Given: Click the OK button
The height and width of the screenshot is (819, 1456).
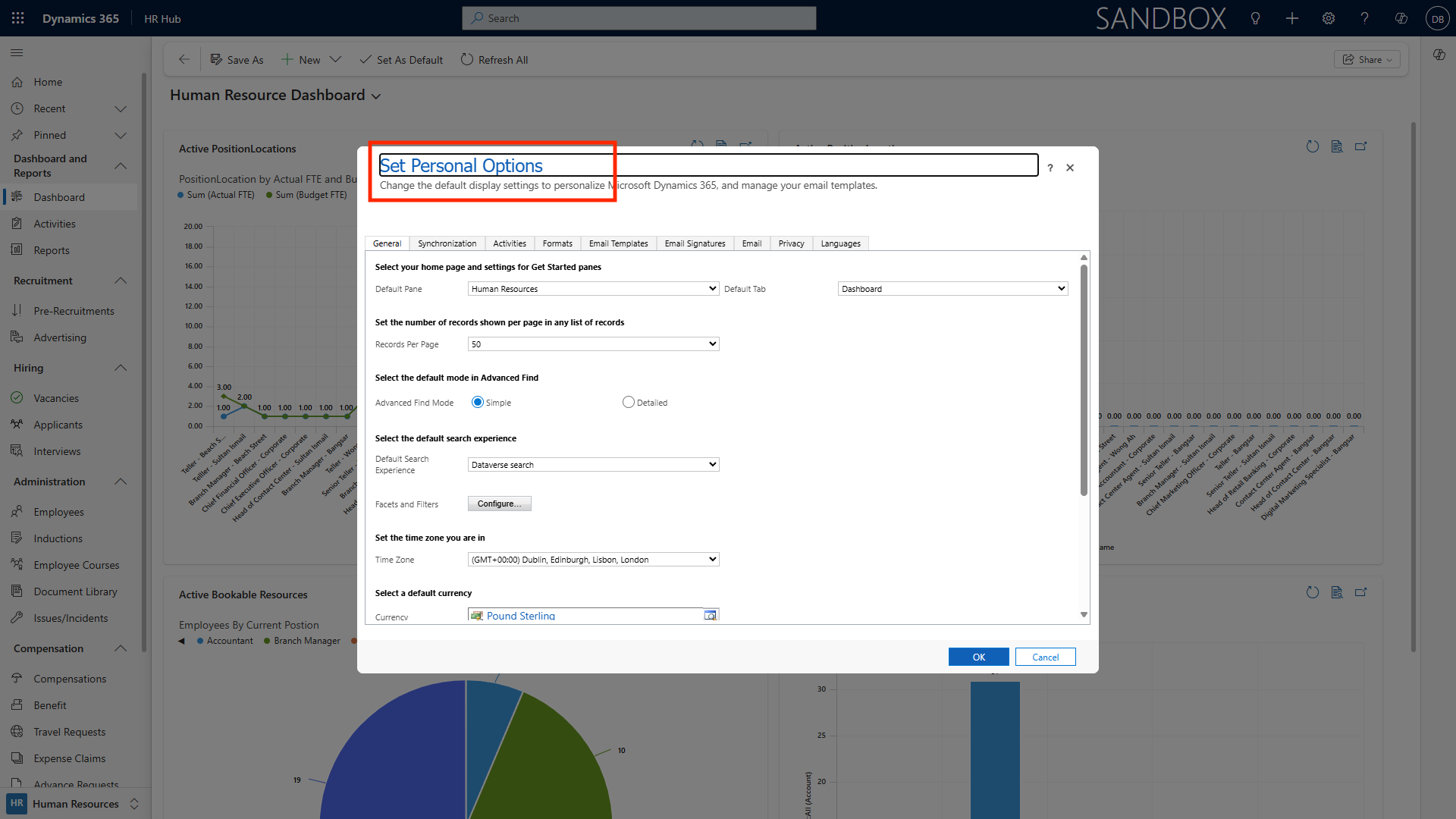Looking at the screenshot, I should [x=978, y=657].
